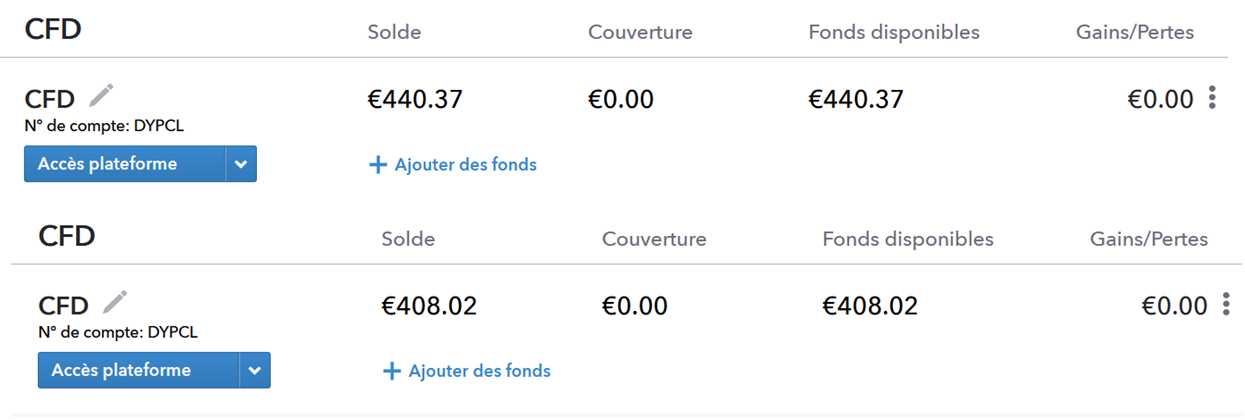Click the plus icon in the €408.02 account row

[392, 371]
